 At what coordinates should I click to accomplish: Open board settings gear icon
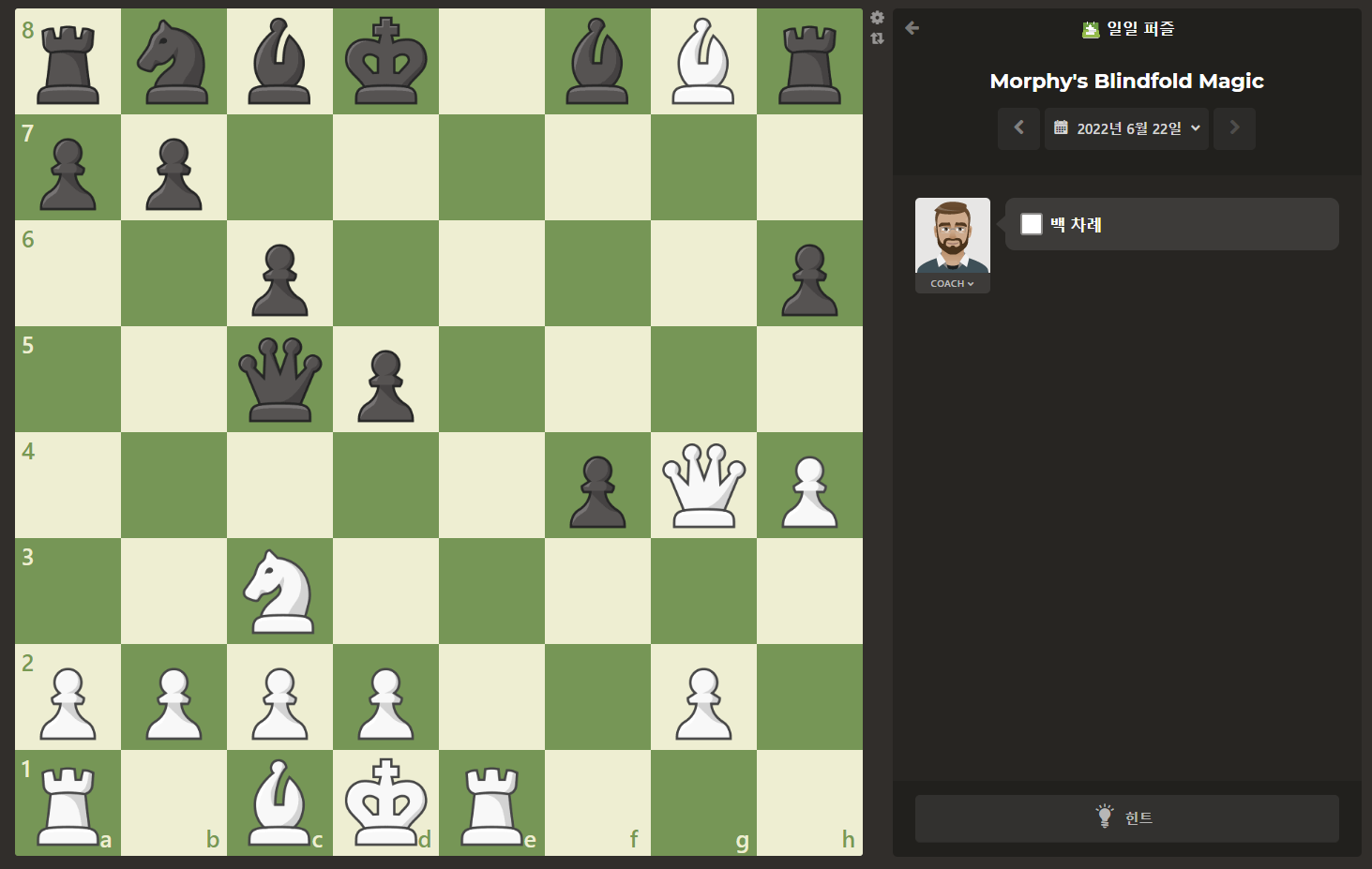[877, 18]
